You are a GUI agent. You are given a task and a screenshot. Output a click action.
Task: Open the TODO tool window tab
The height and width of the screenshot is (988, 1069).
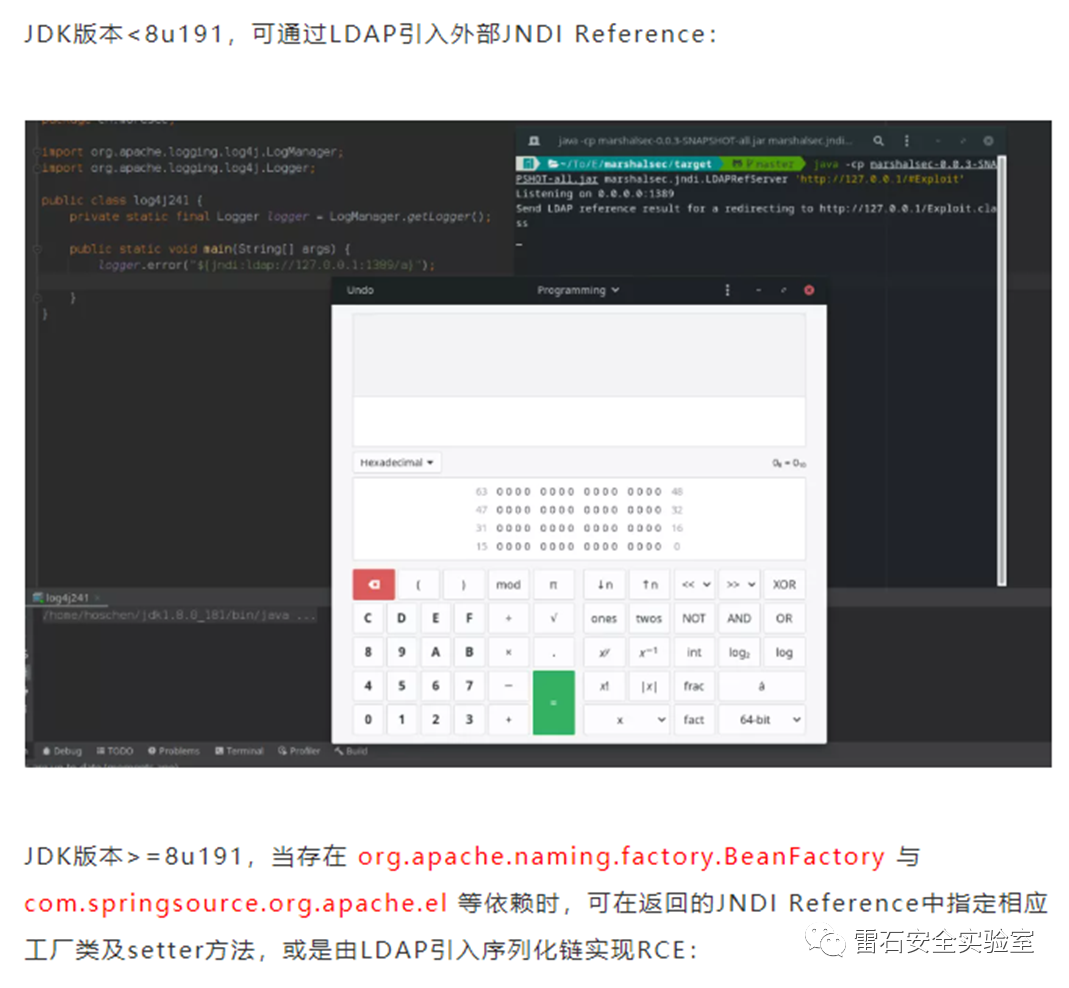click(115, 751)
